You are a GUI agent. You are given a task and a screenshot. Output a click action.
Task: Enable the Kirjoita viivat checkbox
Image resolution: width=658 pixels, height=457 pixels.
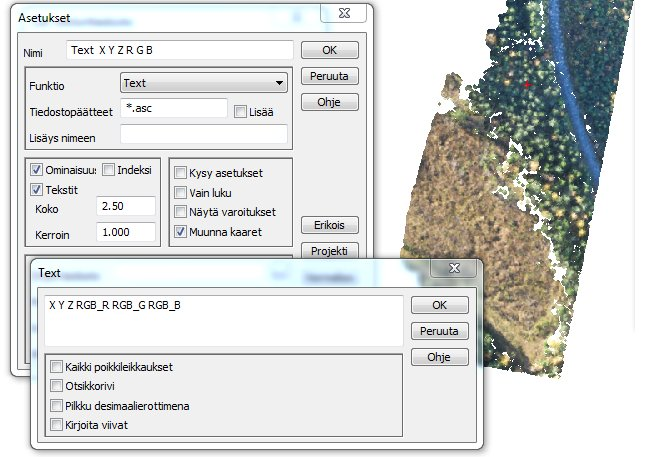[x=56, y=425]
